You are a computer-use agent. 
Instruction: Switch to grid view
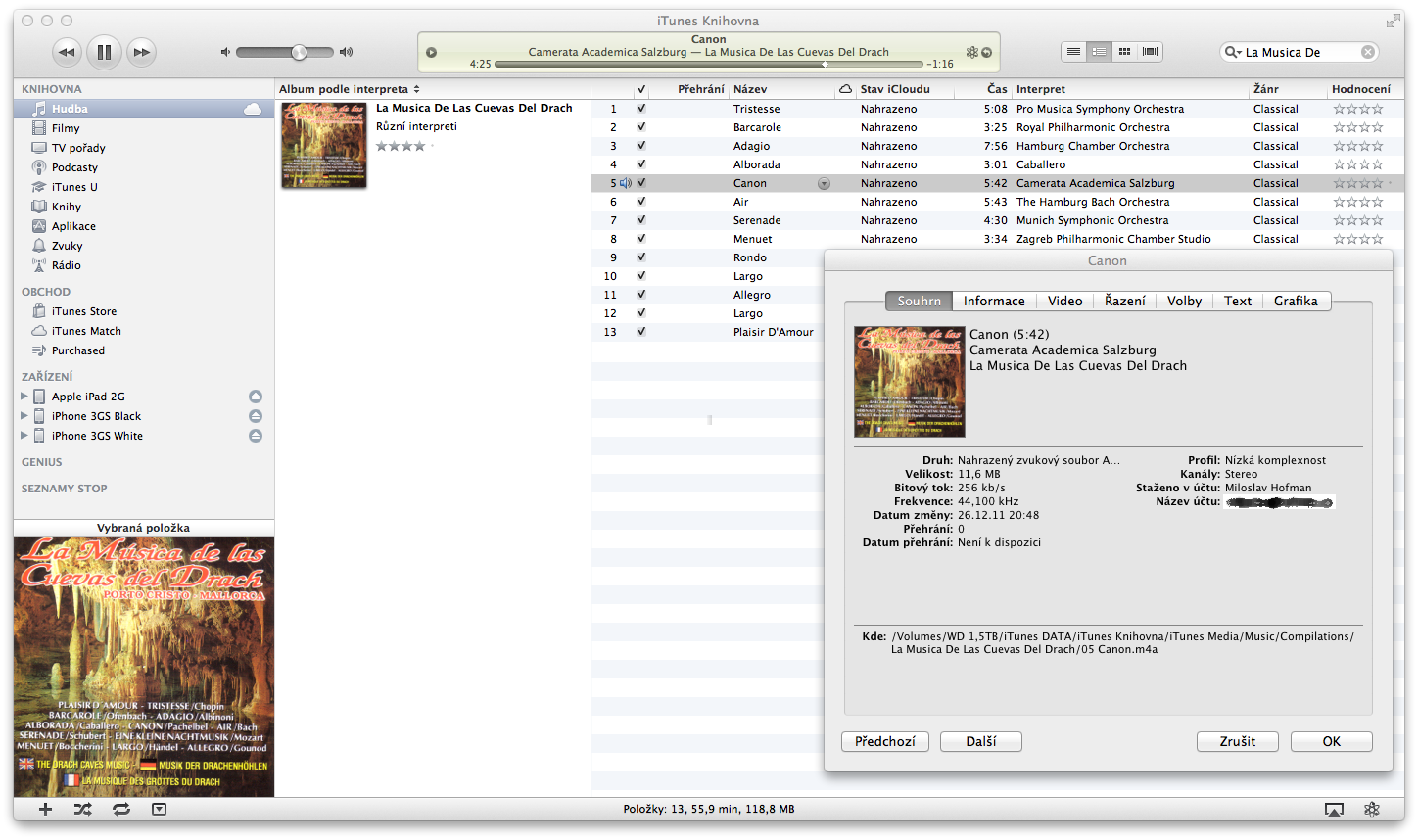click(x=1123, y=51)
